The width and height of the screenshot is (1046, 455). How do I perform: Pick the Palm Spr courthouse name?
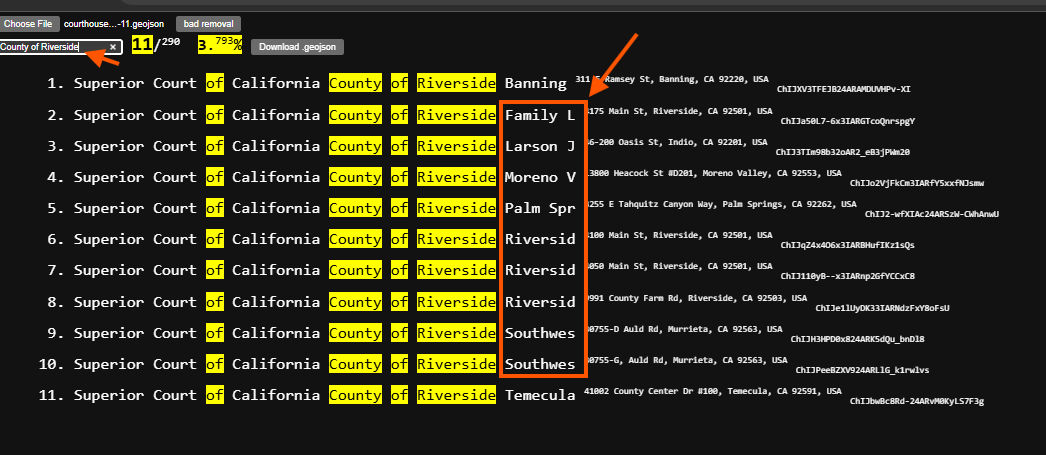(x=539, y=208)
